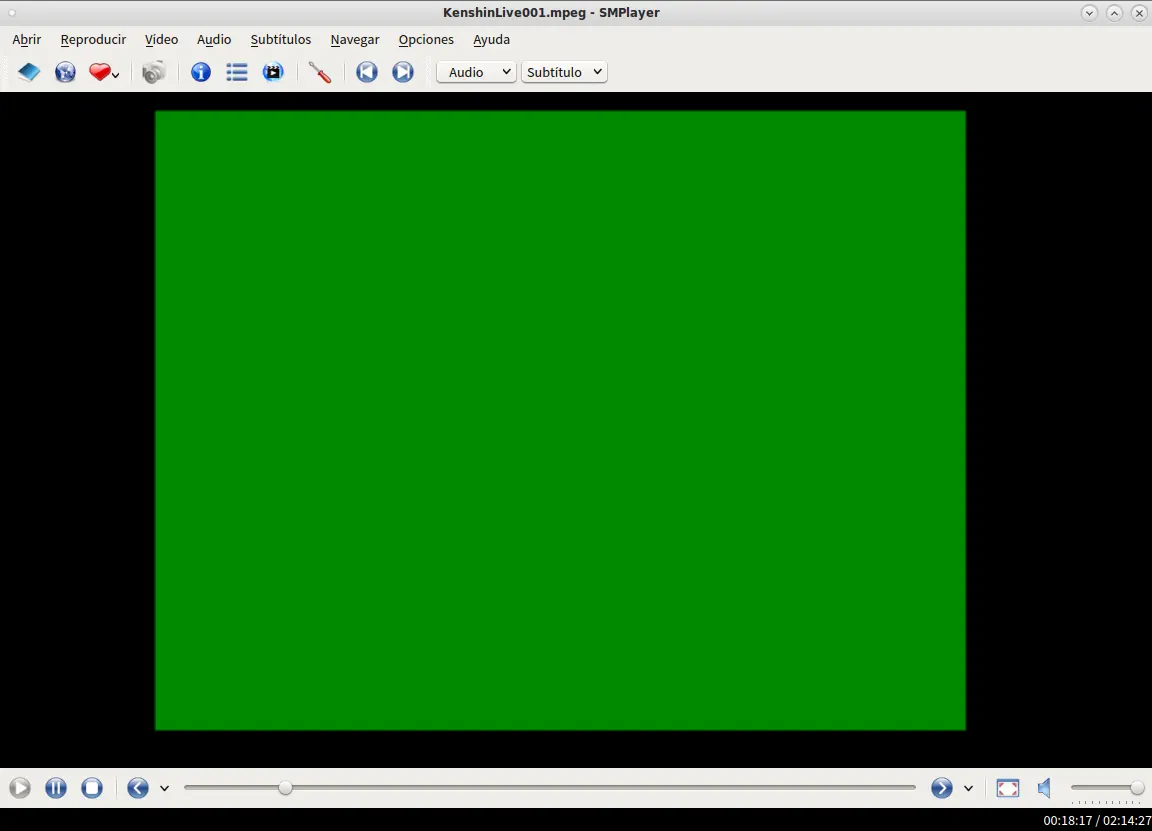
Task: Click the film-clip toolbar icon
Action: (273, 72)
